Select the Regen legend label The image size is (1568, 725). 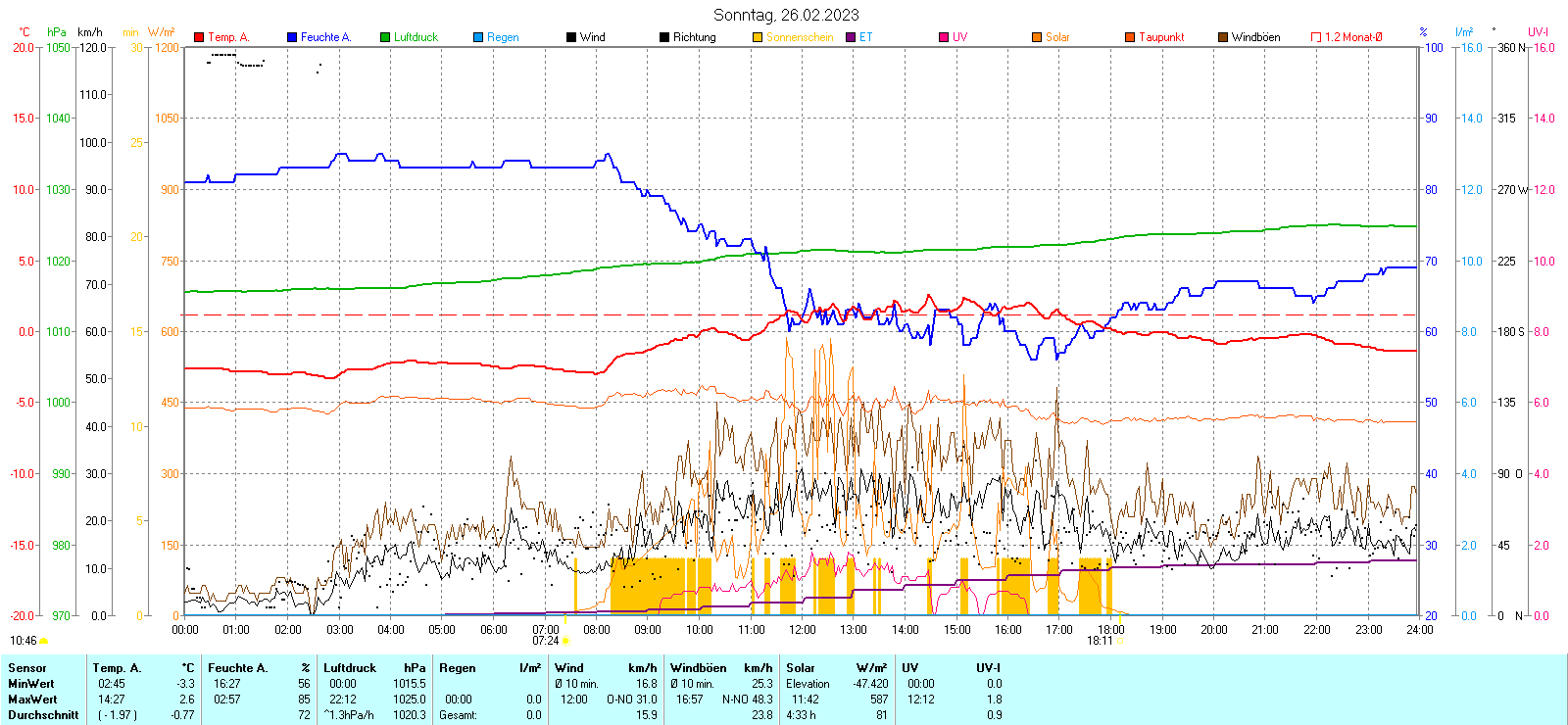(503, 37)
